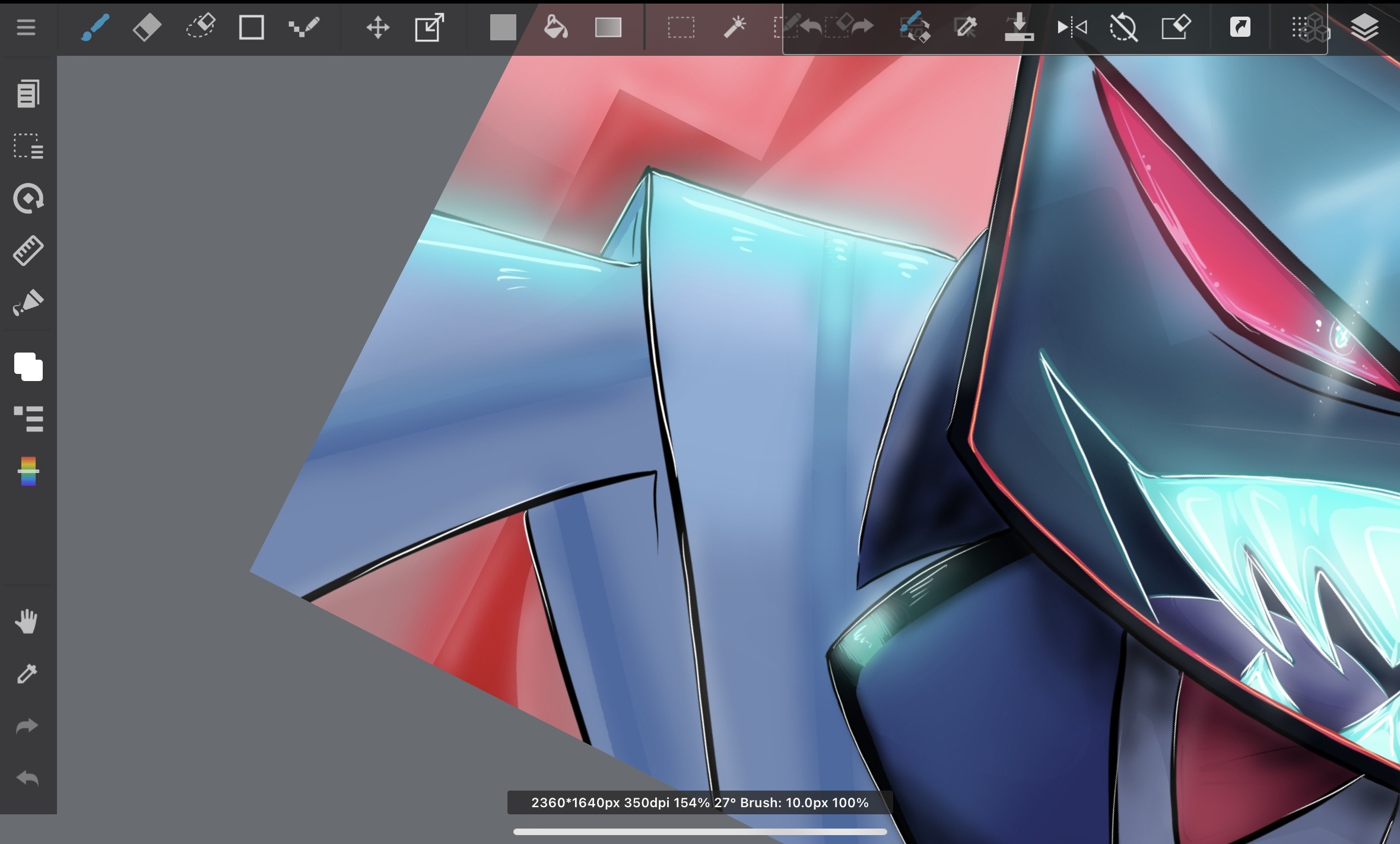Viewport: 1400px width, 844px height.
Task: Choose the Divide/polyline pen tool
Action: point(304,27)
